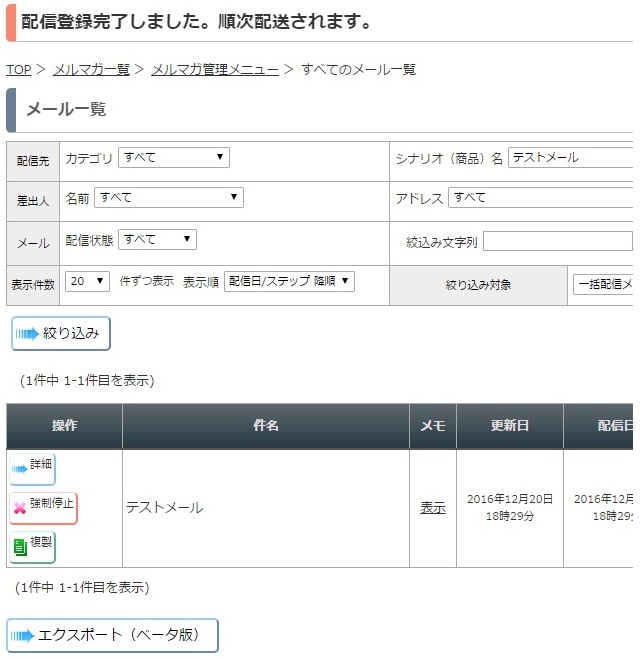This screenshot has width=640, height=659.
Task: Open メルマガ管理メニュー breadcrumb link
Action: pos(215,69)
